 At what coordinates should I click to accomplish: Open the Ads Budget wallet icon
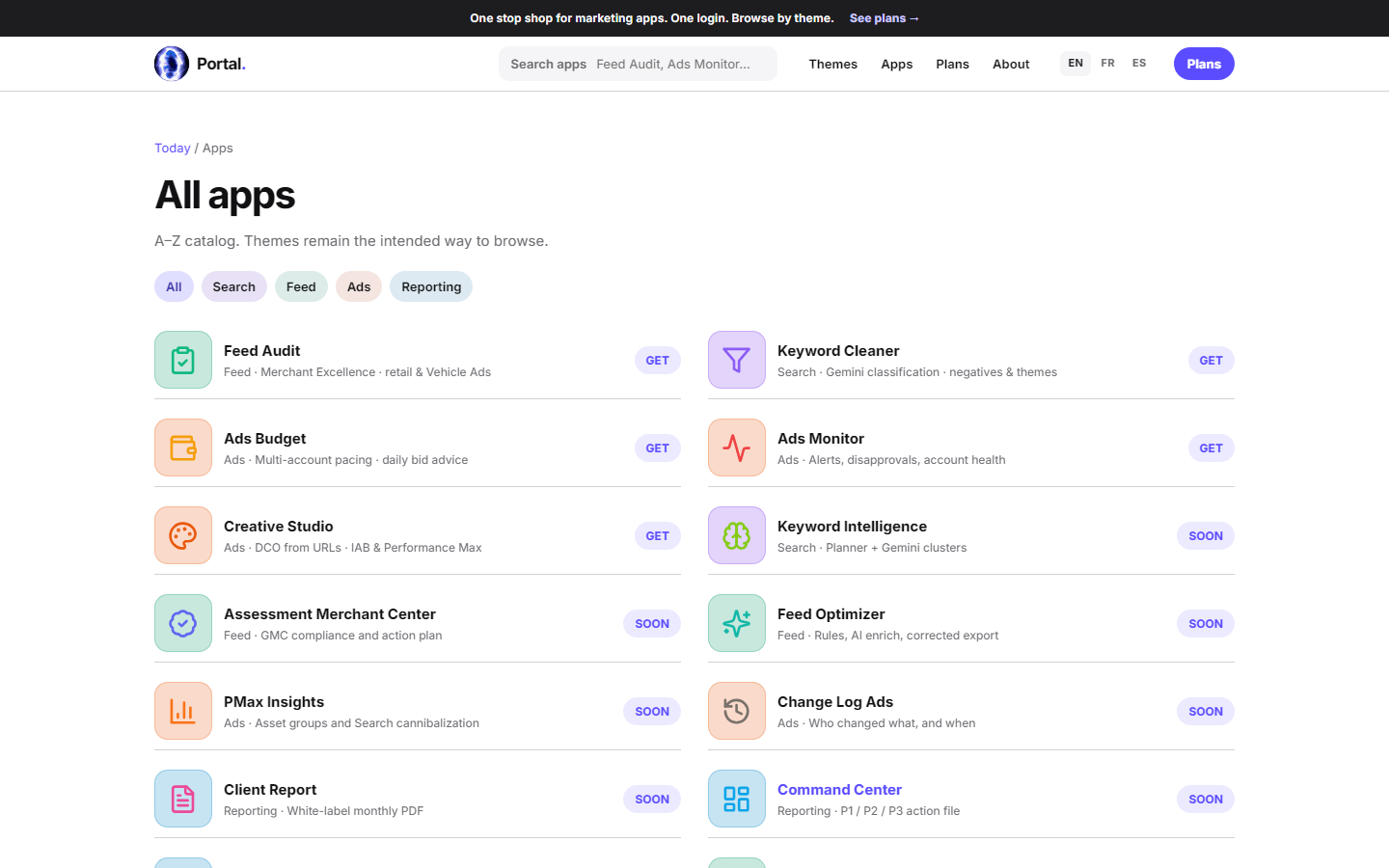[183, 448]
